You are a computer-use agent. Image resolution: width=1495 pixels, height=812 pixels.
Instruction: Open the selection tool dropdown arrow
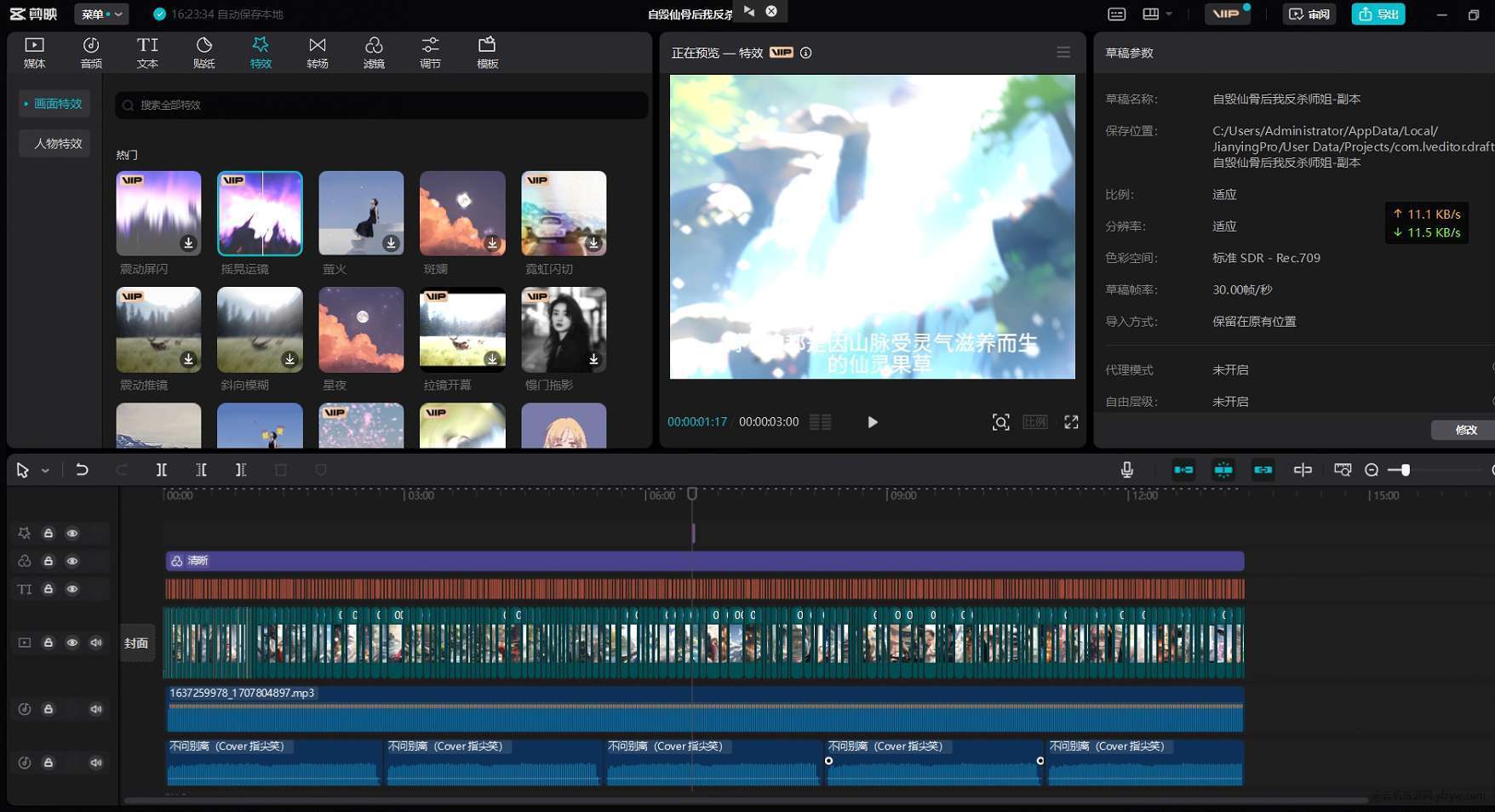[45, 470]
